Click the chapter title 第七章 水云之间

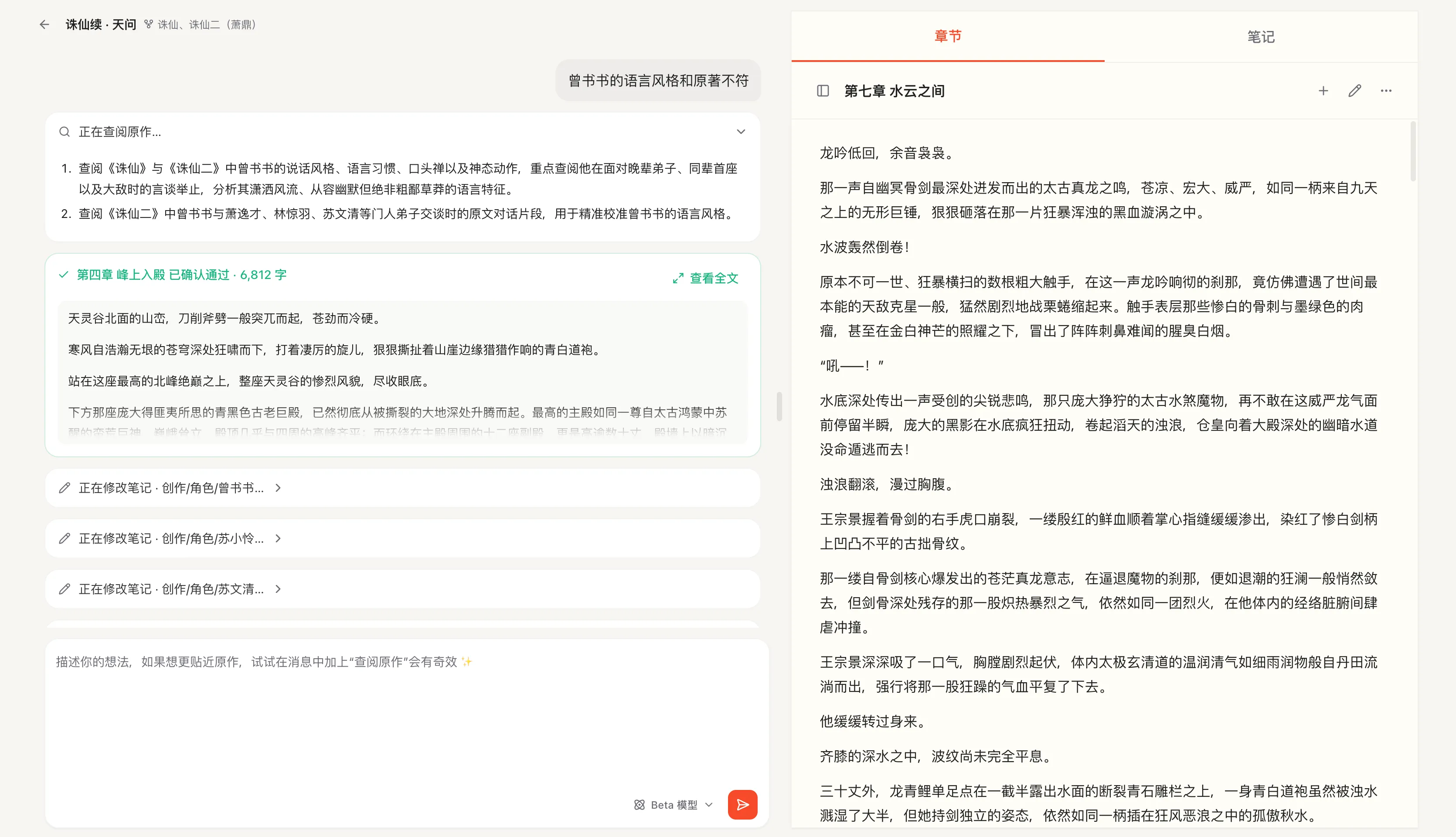(x=894, y=91)
